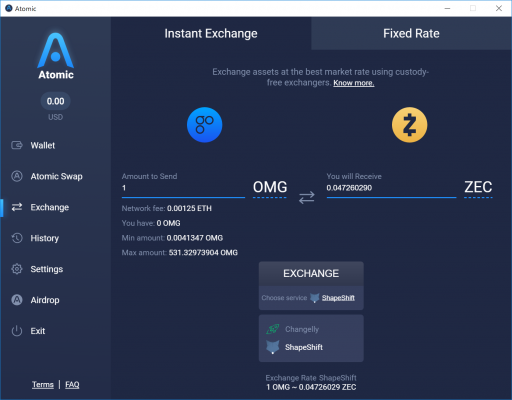
Task: Click the ShapeShift fox icon in list
Action: coord(272,347)
